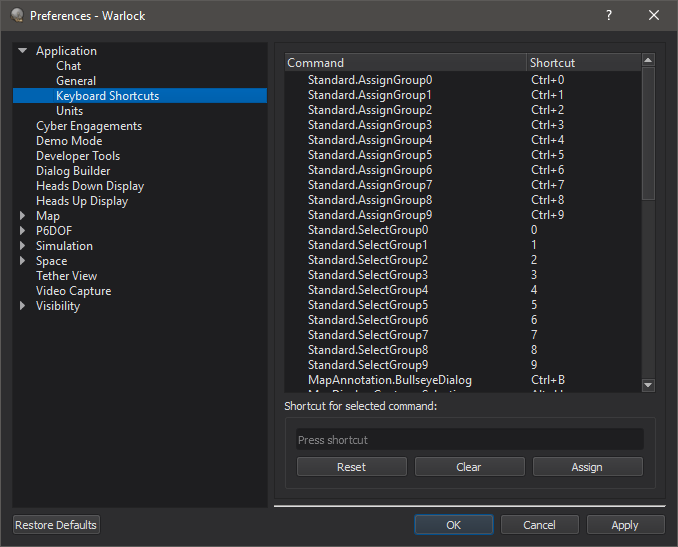
Task: Select Demo Mode category
Action: tap(69, 141)
